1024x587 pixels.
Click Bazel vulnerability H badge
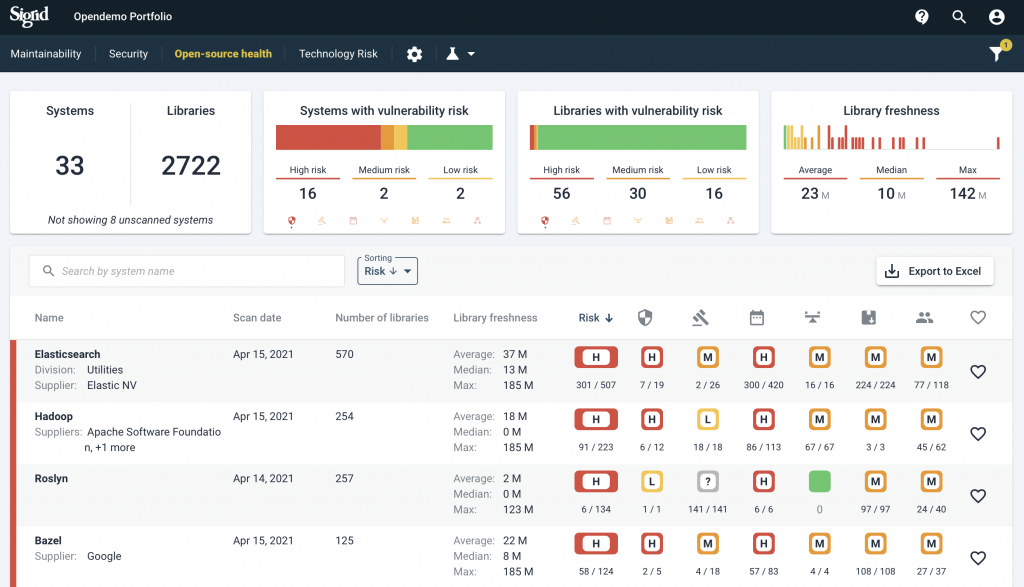[x=652, y=543]
